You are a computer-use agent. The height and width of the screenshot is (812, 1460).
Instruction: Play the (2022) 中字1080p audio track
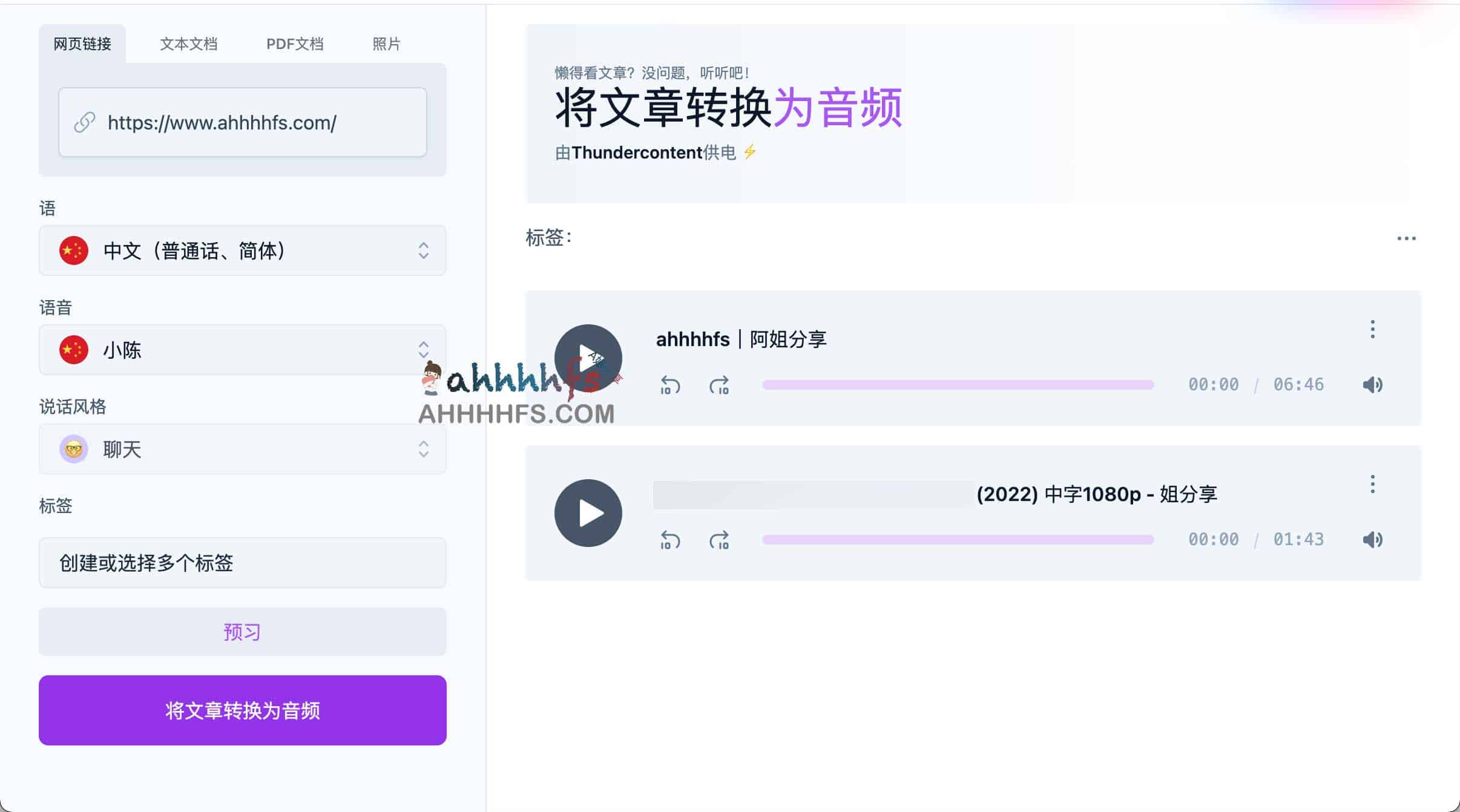tap(587, 512)
